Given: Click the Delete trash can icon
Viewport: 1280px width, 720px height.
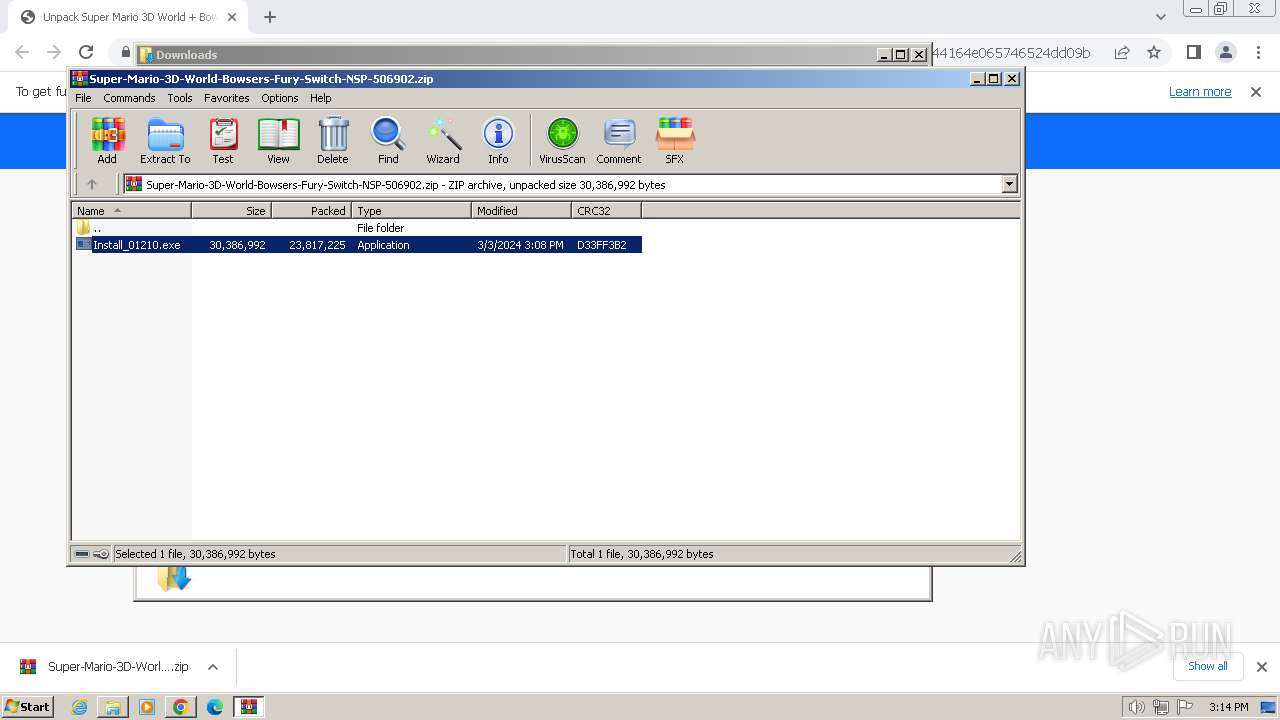Looking at the screenshot, I should click(x=333, y=140).
